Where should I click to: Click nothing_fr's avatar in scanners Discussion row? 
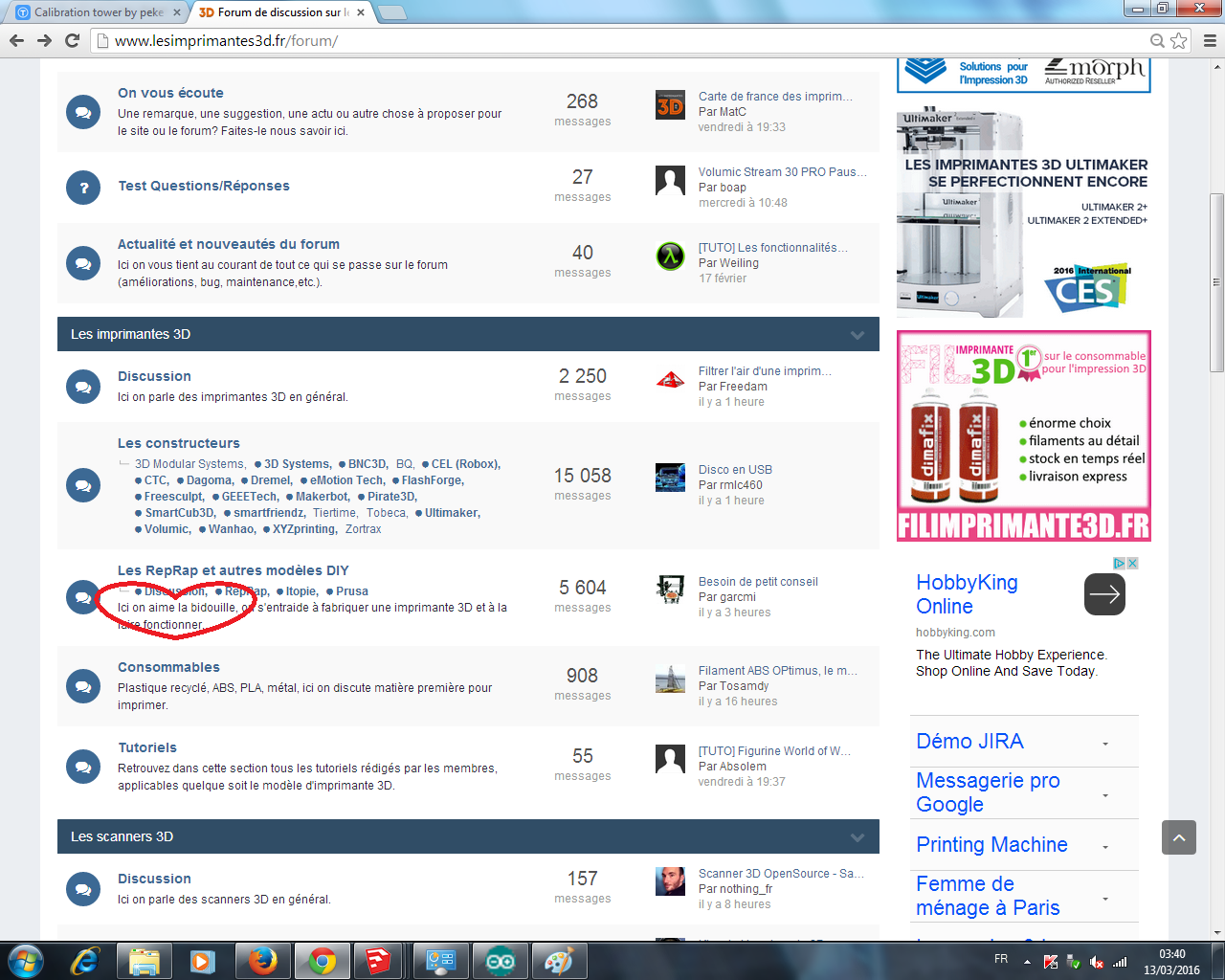click(670, 882)
